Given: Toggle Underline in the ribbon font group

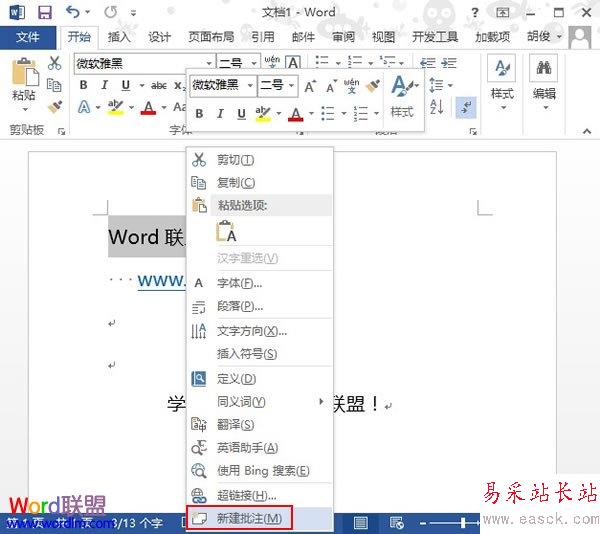Looking at the screenshot, I should pyautogui.click(x=126, y=85).
